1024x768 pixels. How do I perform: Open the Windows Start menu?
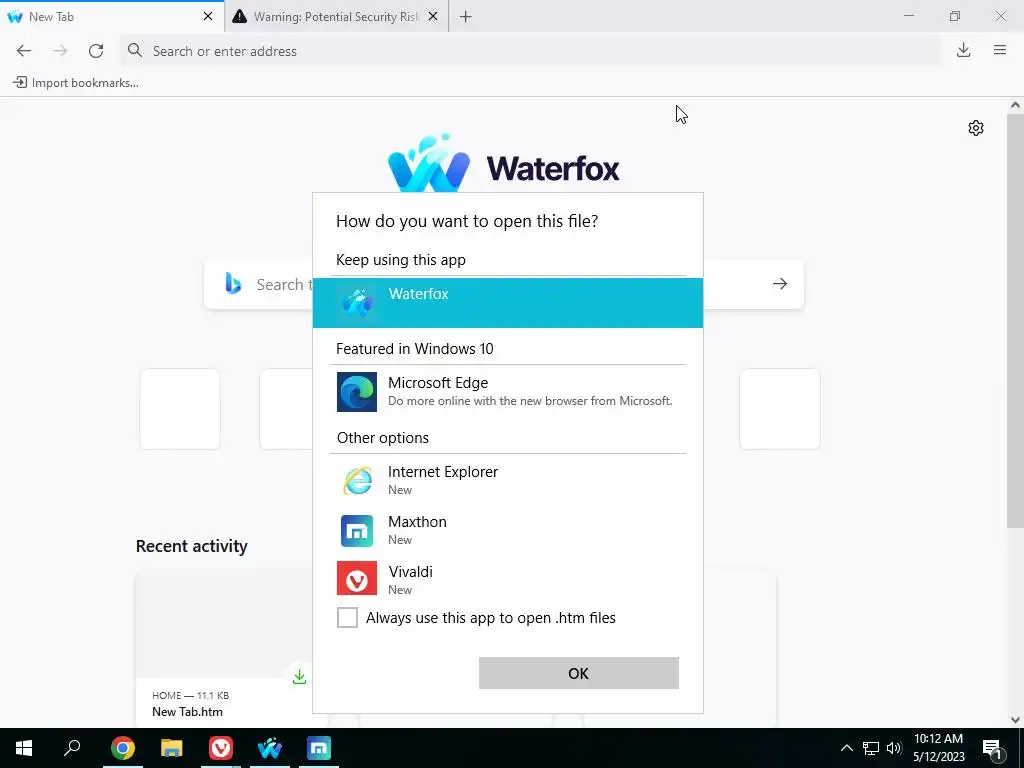point(24,748)
